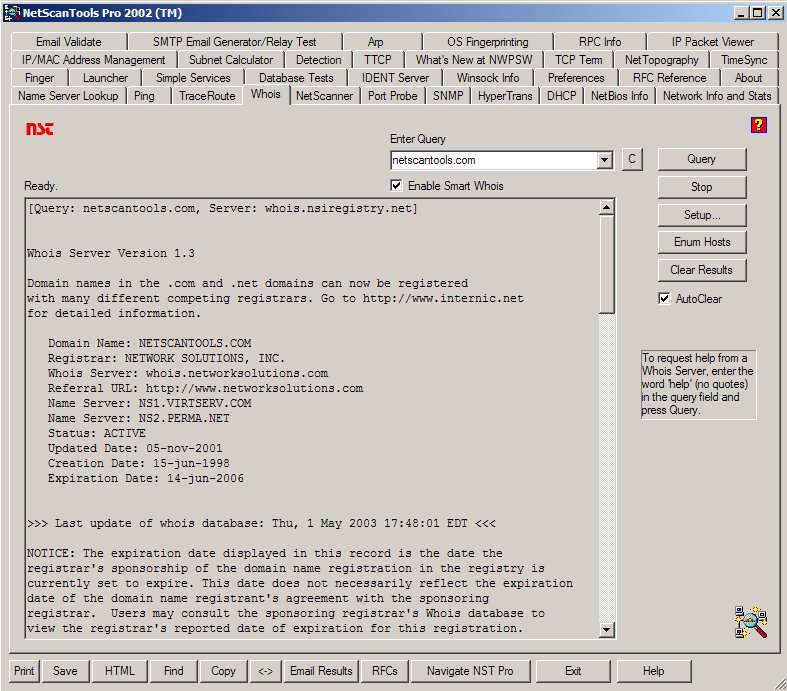
Task: Click the <-> button in bottom toolbar
Action: tap(265, 671)
